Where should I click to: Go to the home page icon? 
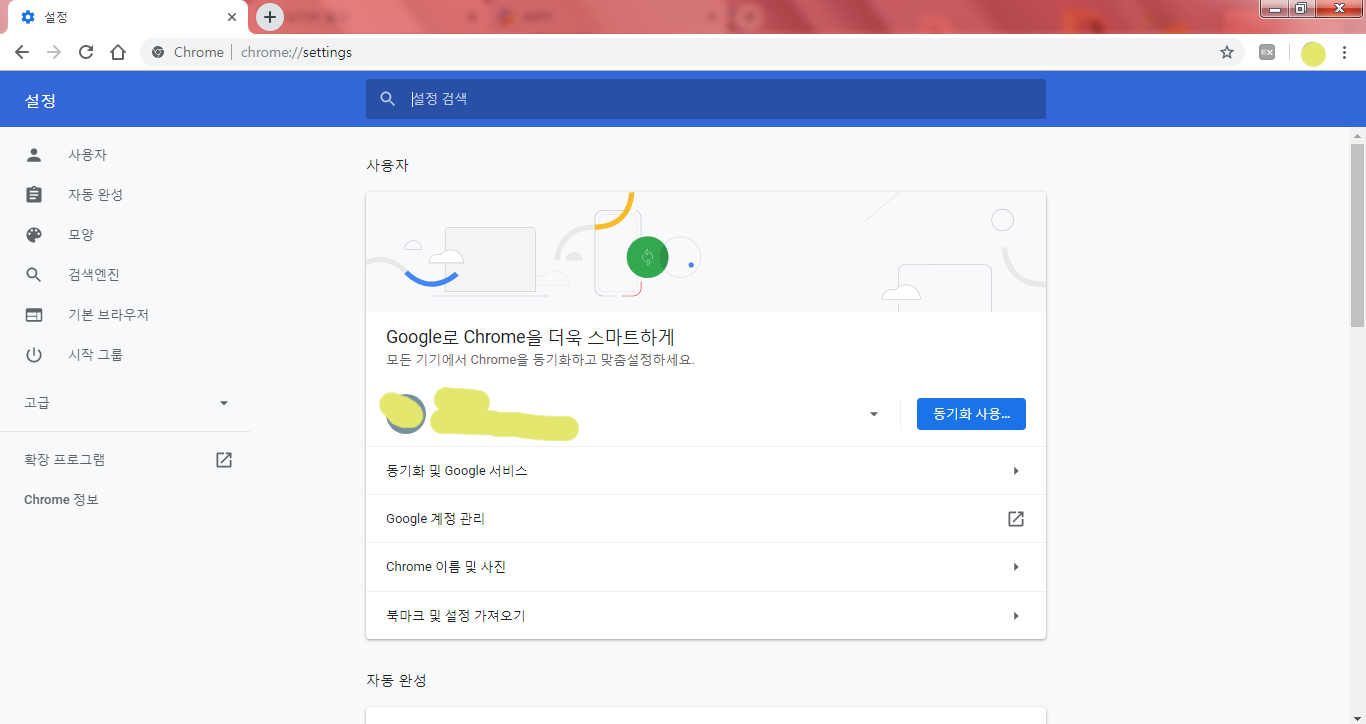pyautogui.click(x=118, y=52)
